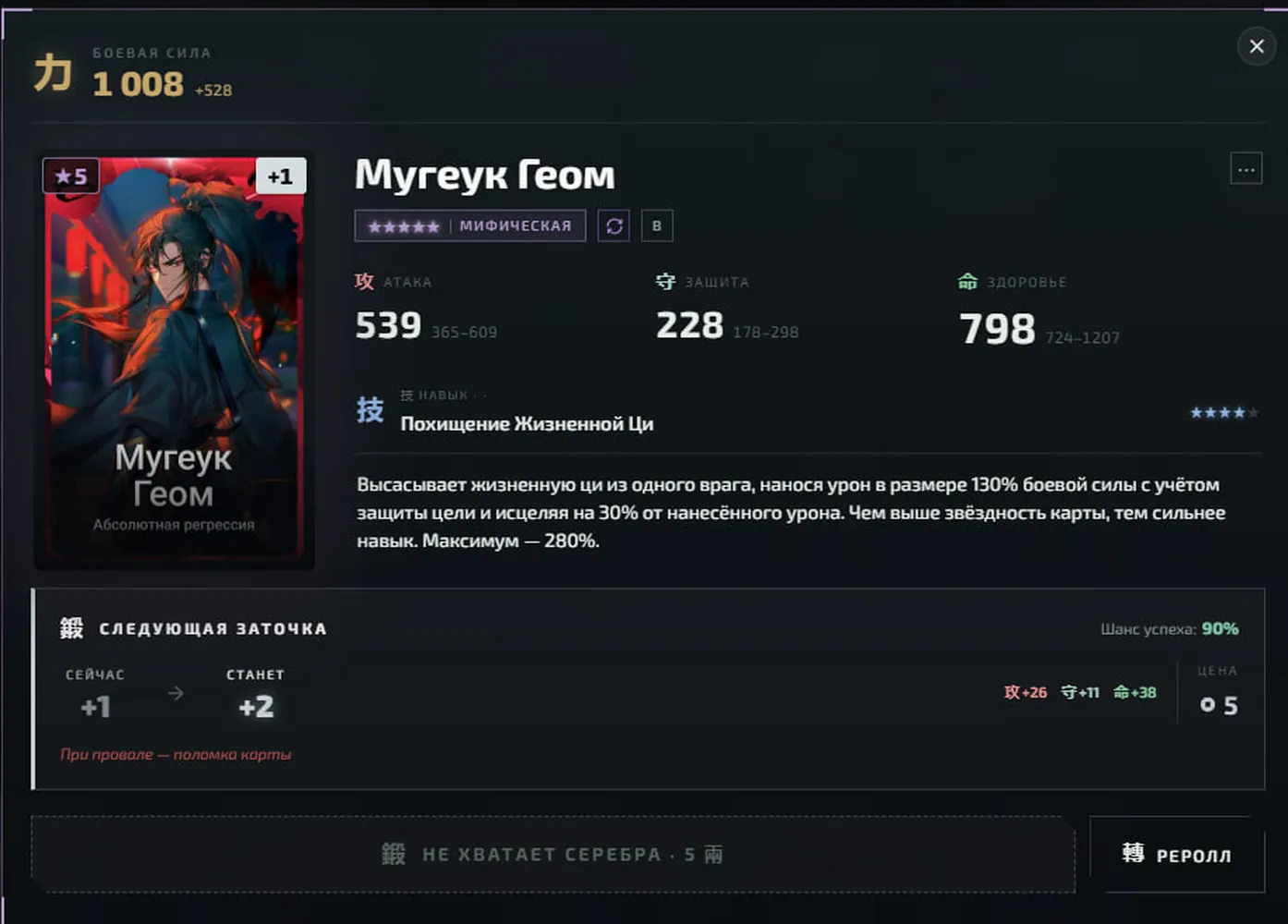
Task: Click the health icon next to Здоровье
Action: (967, 282)
